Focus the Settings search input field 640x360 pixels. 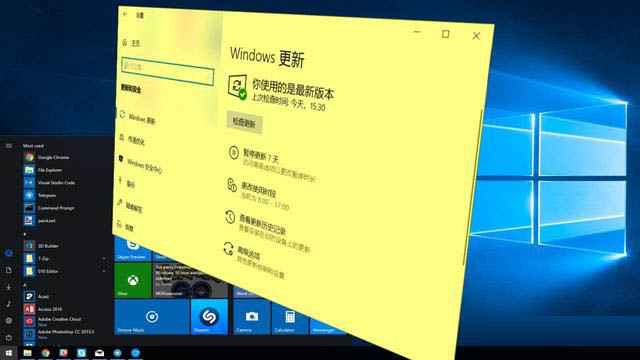(x=167, y=71)
